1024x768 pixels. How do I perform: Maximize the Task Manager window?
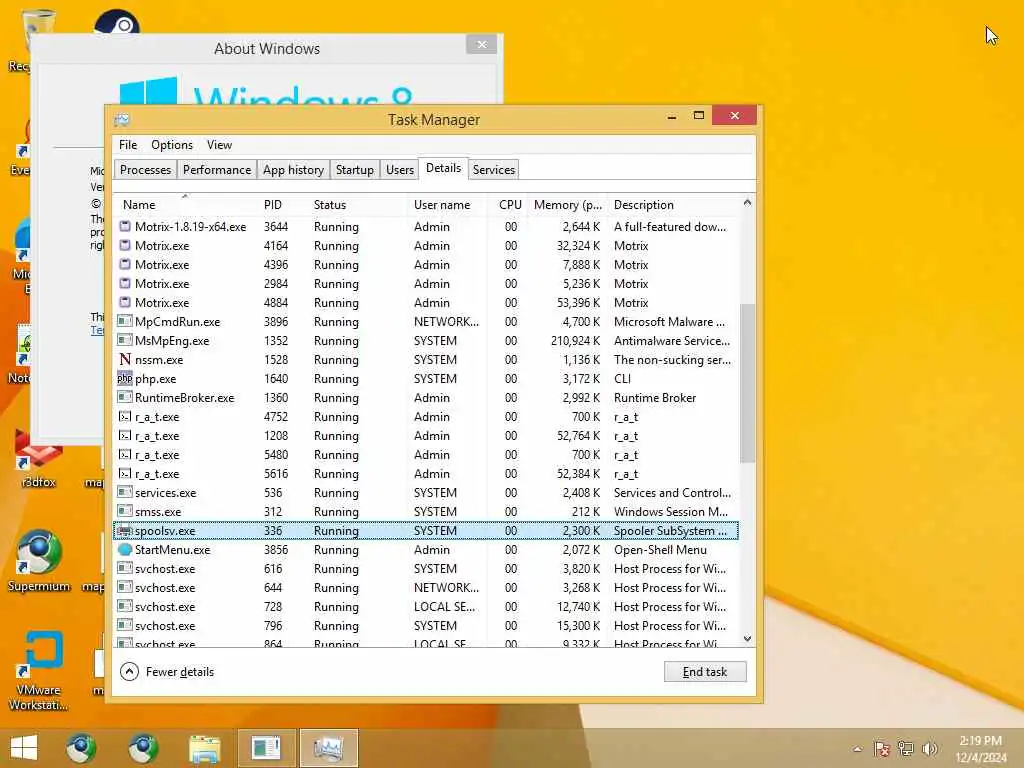(698, 116)
